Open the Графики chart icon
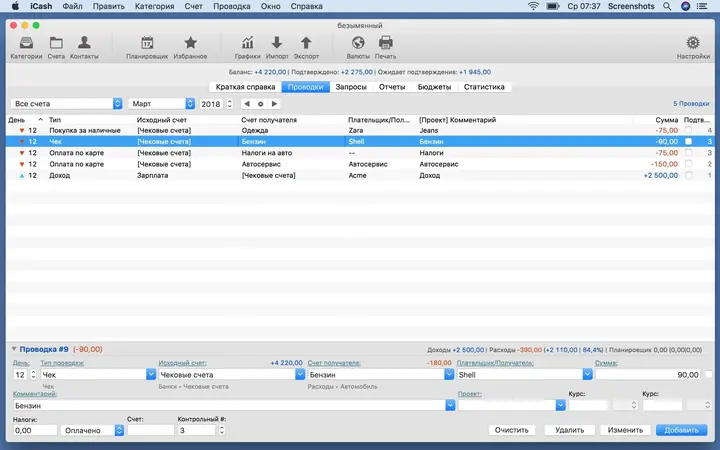Image resolution: width=720 pixels, height=450 pixels. click(248, 43)
